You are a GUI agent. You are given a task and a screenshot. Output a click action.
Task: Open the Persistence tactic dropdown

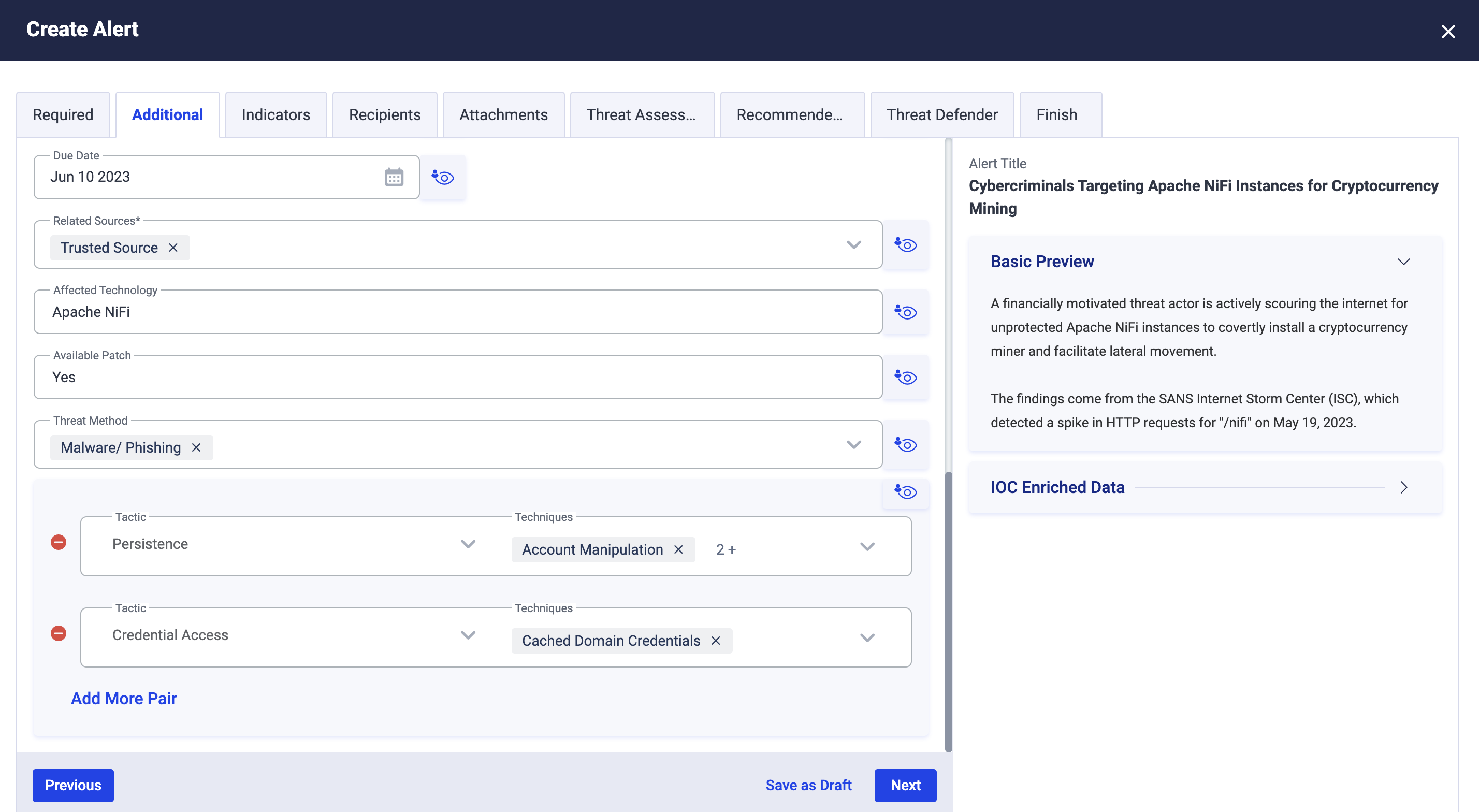468,544
